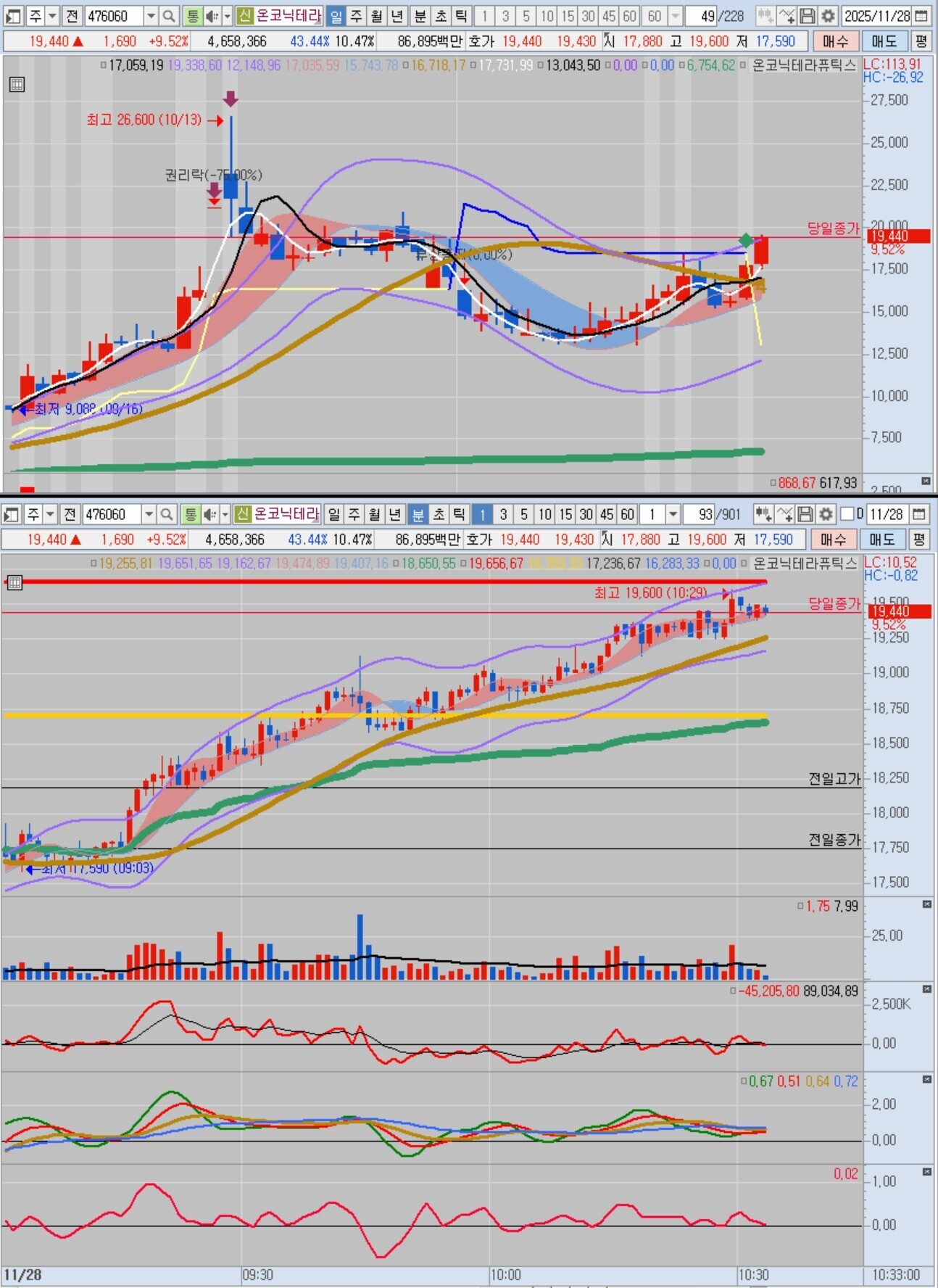The width and height of the screenshot is (938, 1288).
Task: Switch upper chart to 주 weekly period
Action: (x=356, y=16)
